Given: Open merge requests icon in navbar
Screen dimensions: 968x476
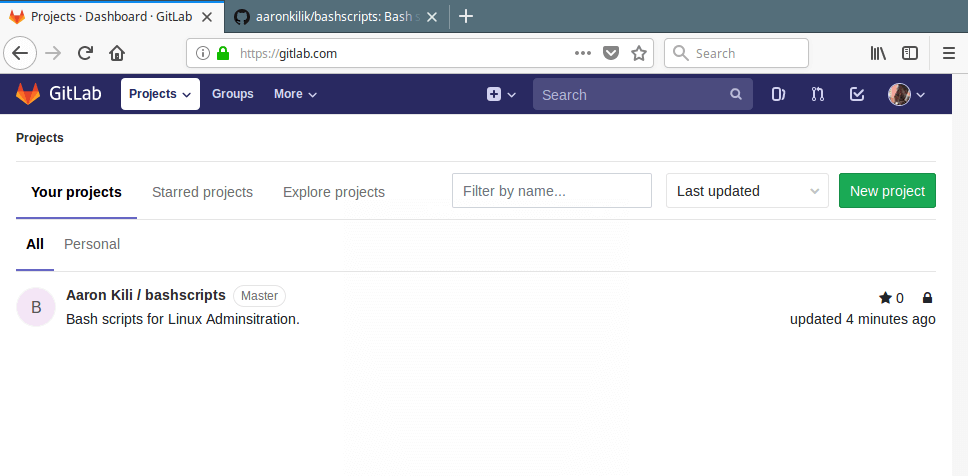Looking at the screenshot, I should 817,94.
